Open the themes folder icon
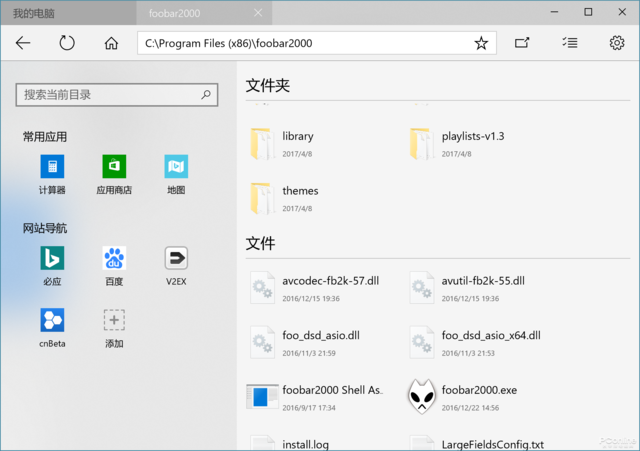This screenshot has height=451, width=640. 262,198
